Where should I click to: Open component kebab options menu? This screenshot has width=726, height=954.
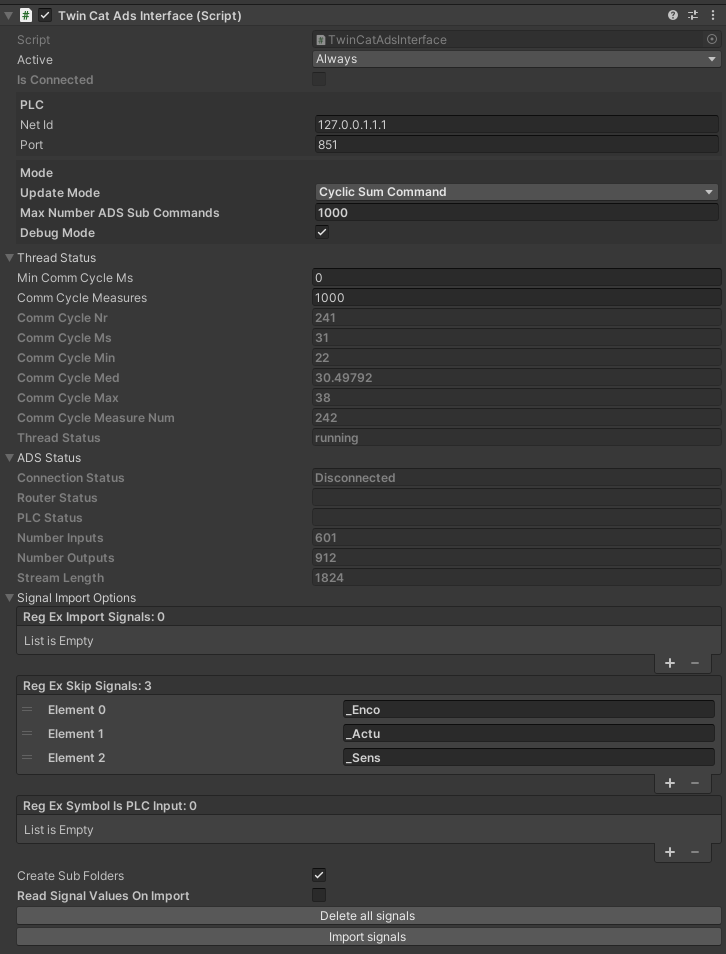pos(712,16)
